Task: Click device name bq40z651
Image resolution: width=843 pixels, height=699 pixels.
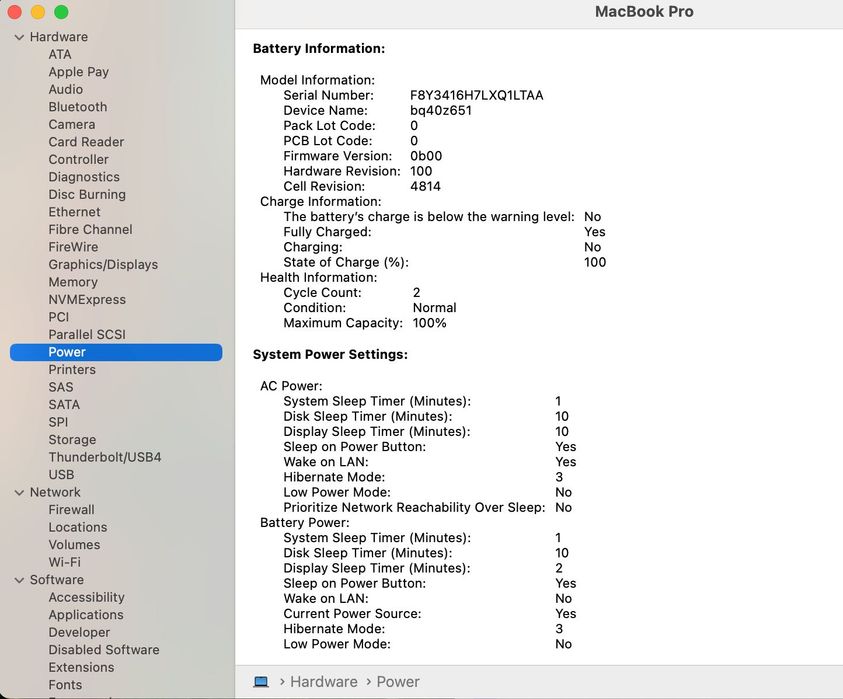Action: point(441,111)
